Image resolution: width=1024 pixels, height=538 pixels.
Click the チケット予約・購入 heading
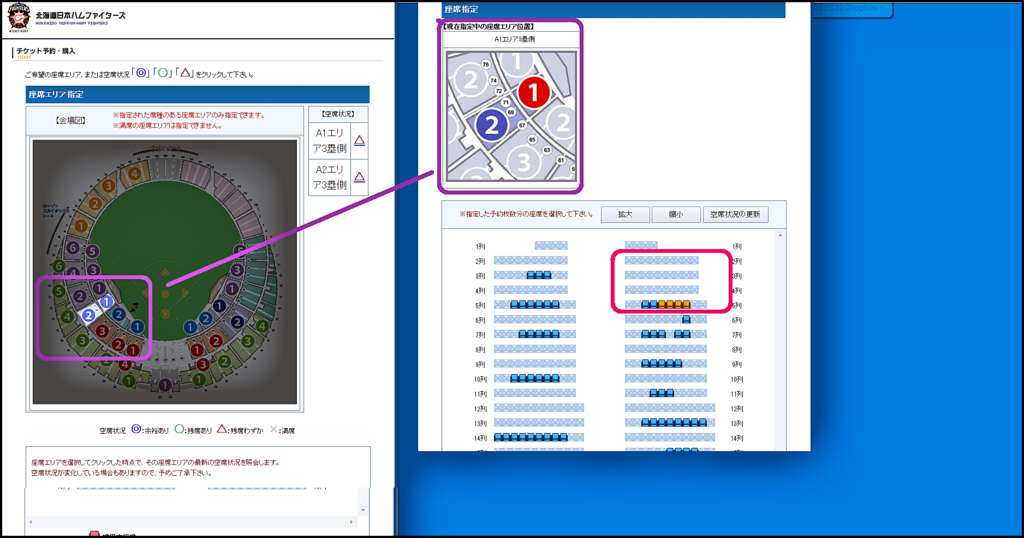point(46,51)
